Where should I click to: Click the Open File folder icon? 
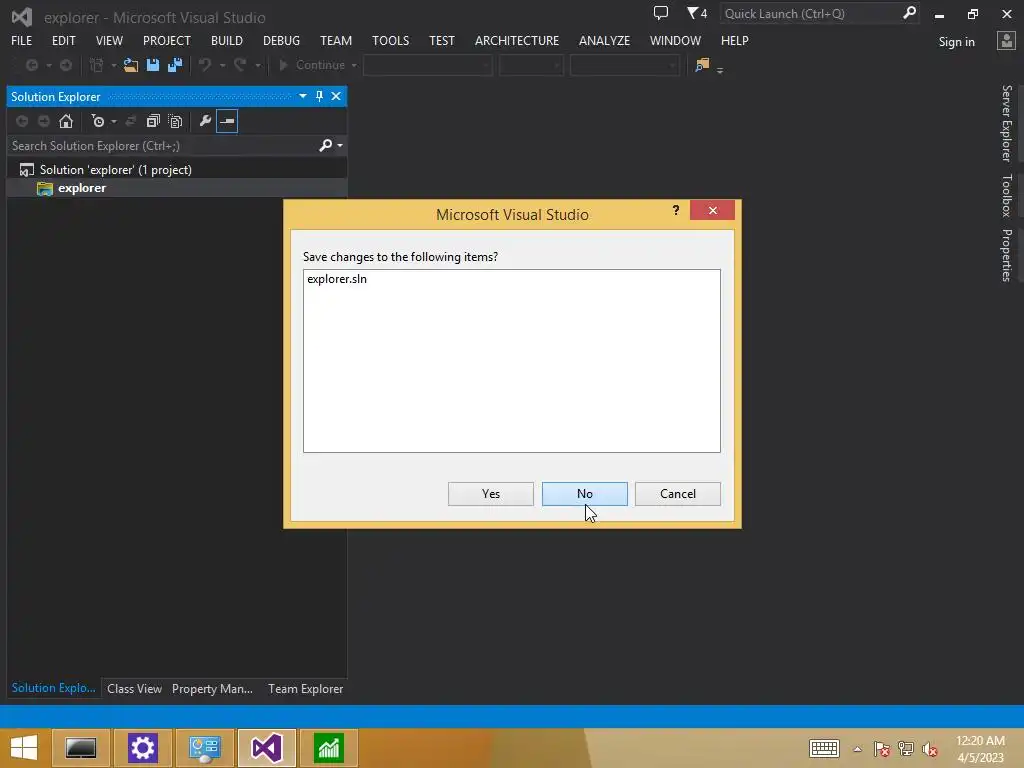(x=131, y=65)
